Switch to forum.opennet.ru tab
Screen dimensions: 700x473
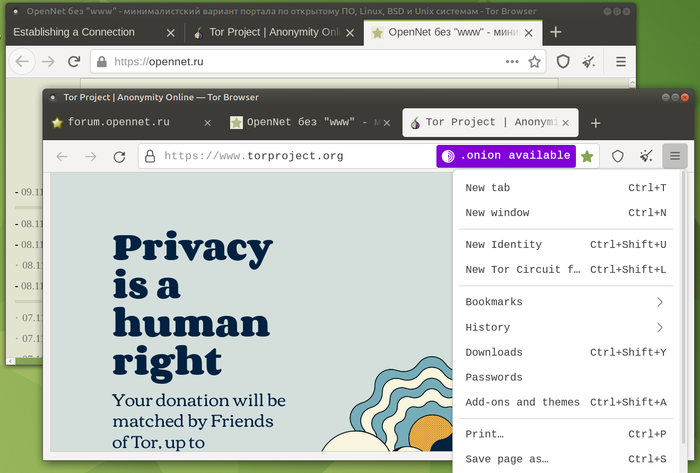pyautogui.click(x=133, y=123)
